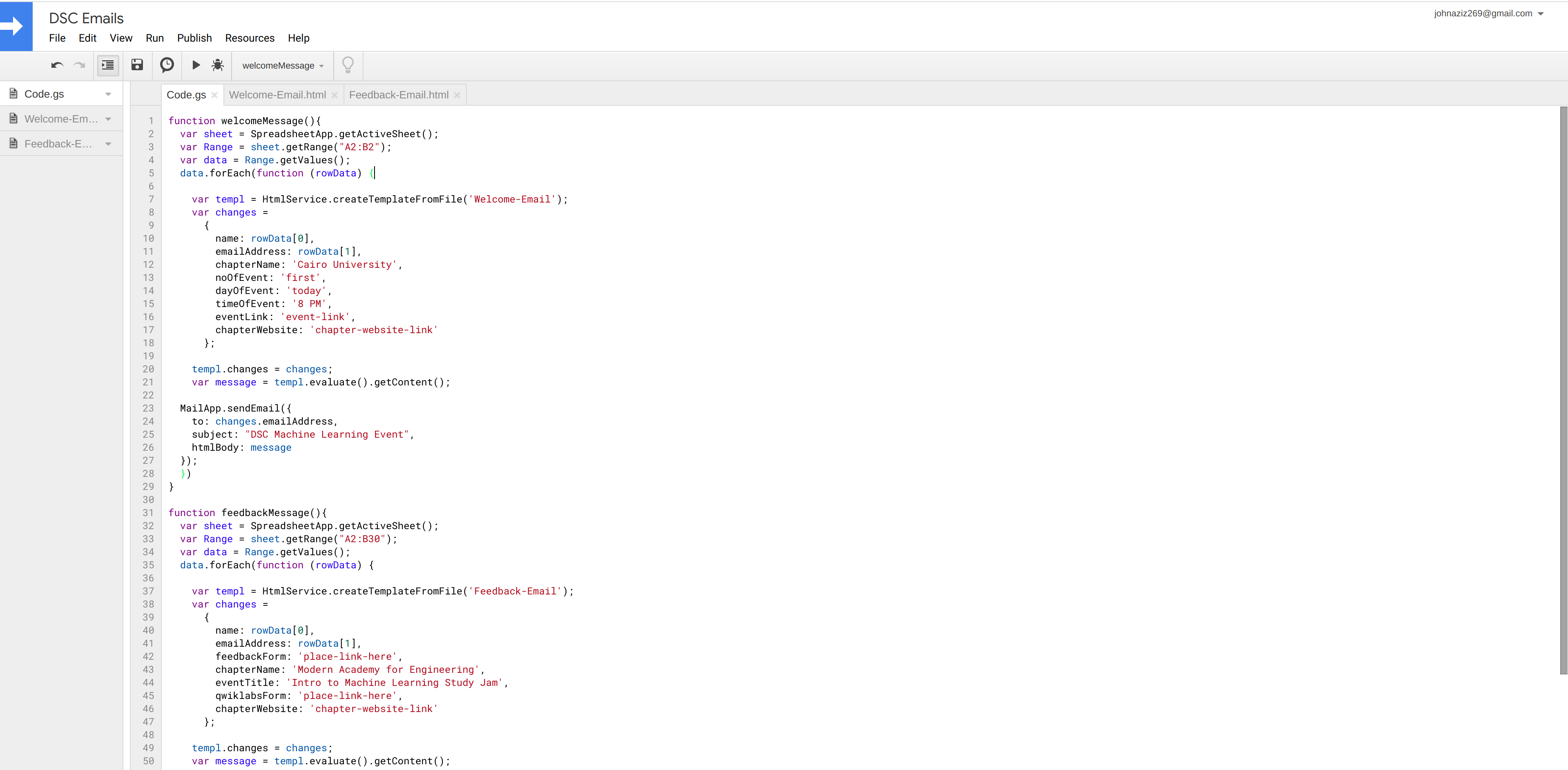Image resolution: width=1568 pixels, height=770 pixels.
Task: Click the debug bug icon
Action: [x=217, y=65]
